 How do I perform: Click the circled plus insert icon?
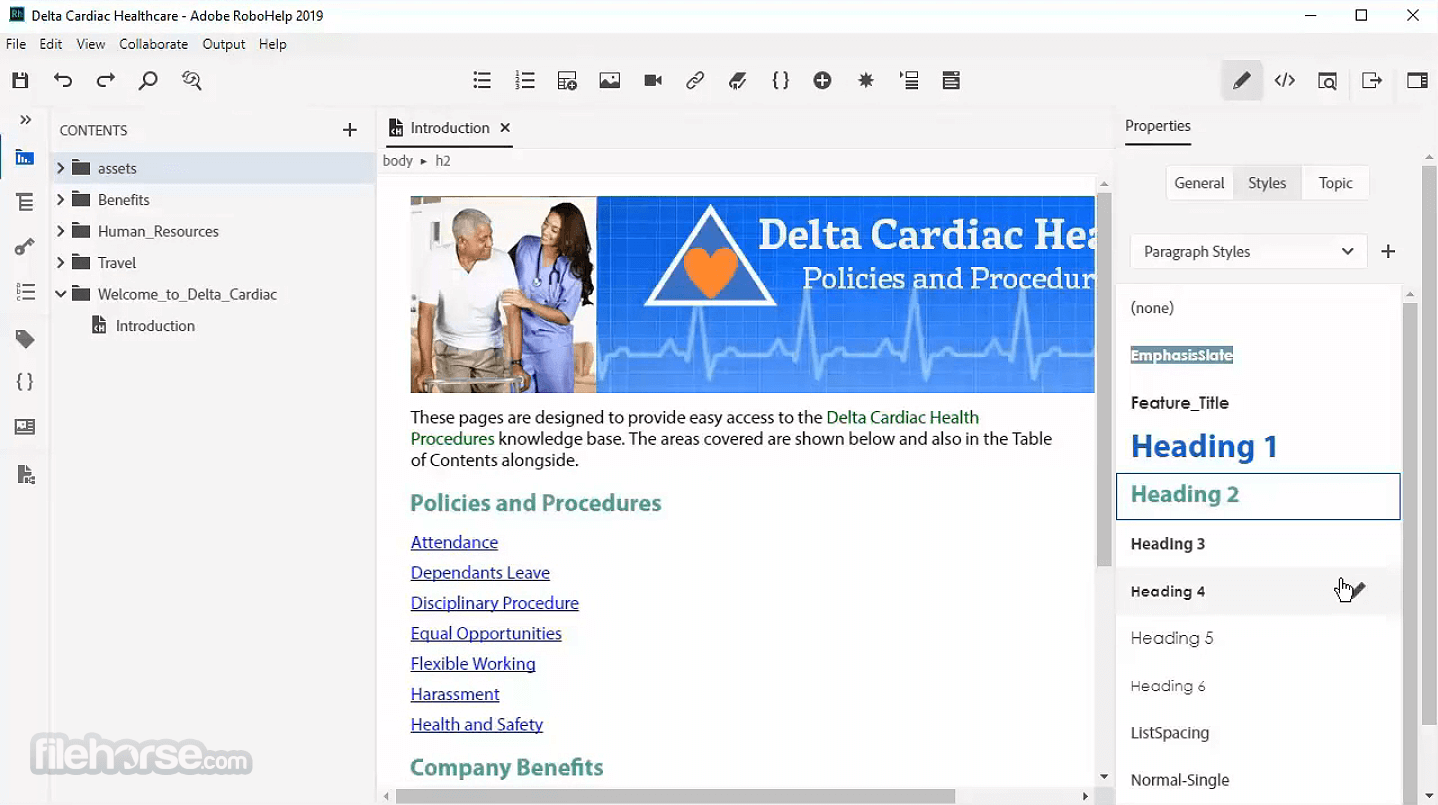pyautogui.click(x=823, y=81)
